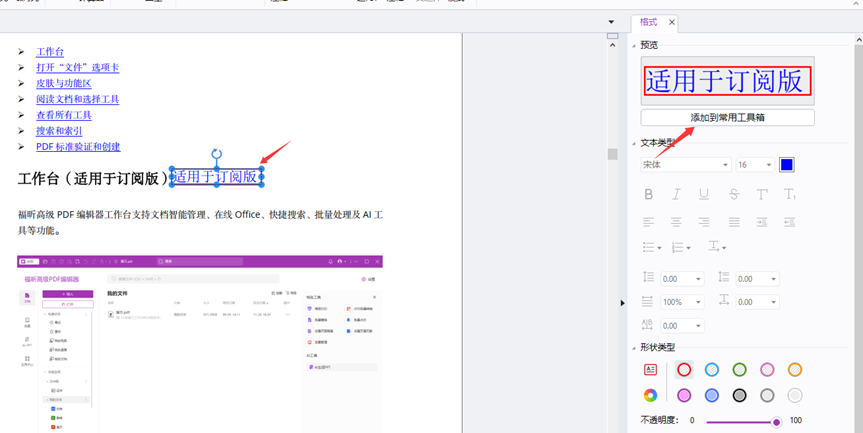
Task: Click the 不透明度 opacity slider handle
Action: (776, 422)
